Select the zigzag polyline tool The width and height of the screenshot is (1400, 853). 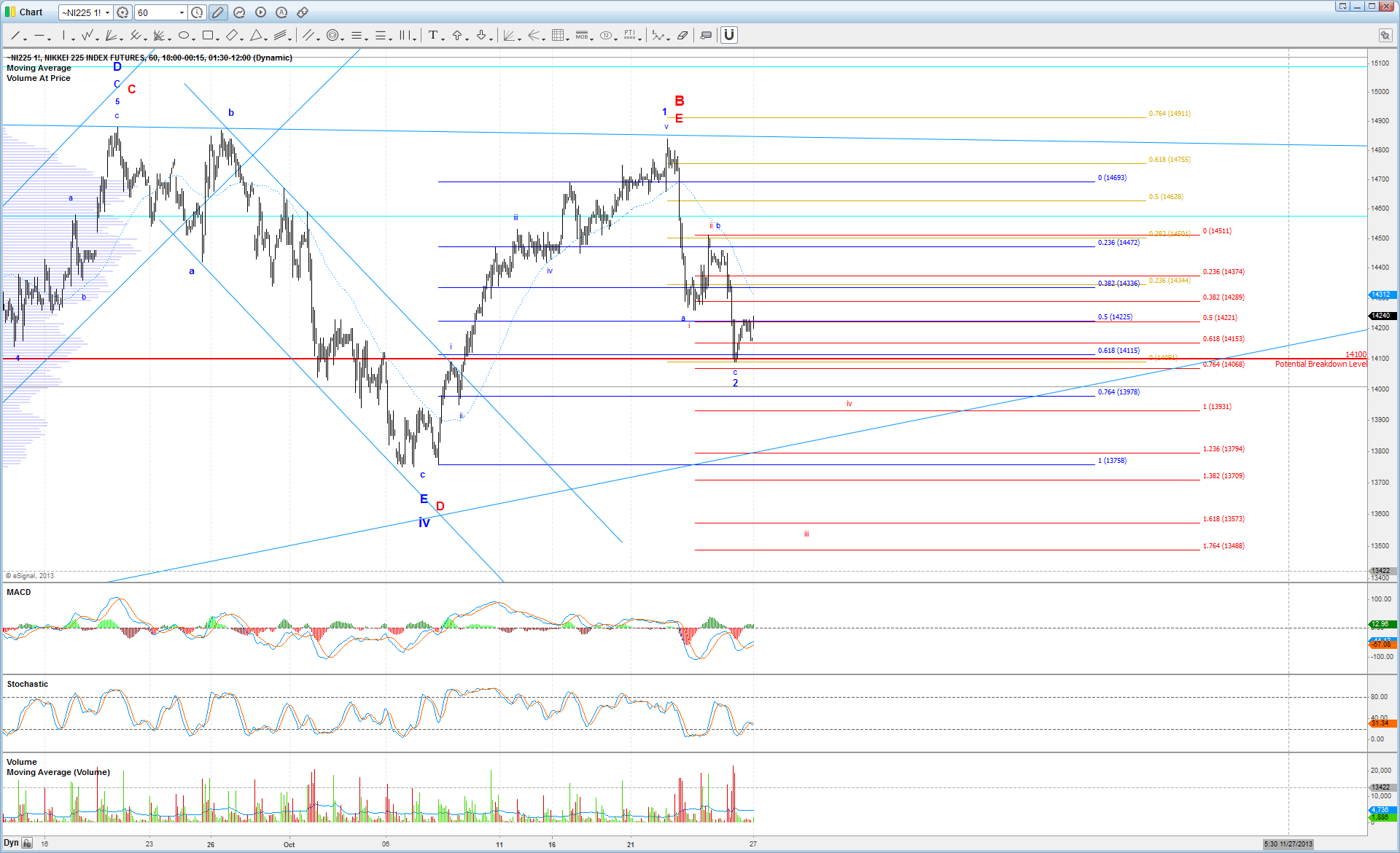[87, 35]
